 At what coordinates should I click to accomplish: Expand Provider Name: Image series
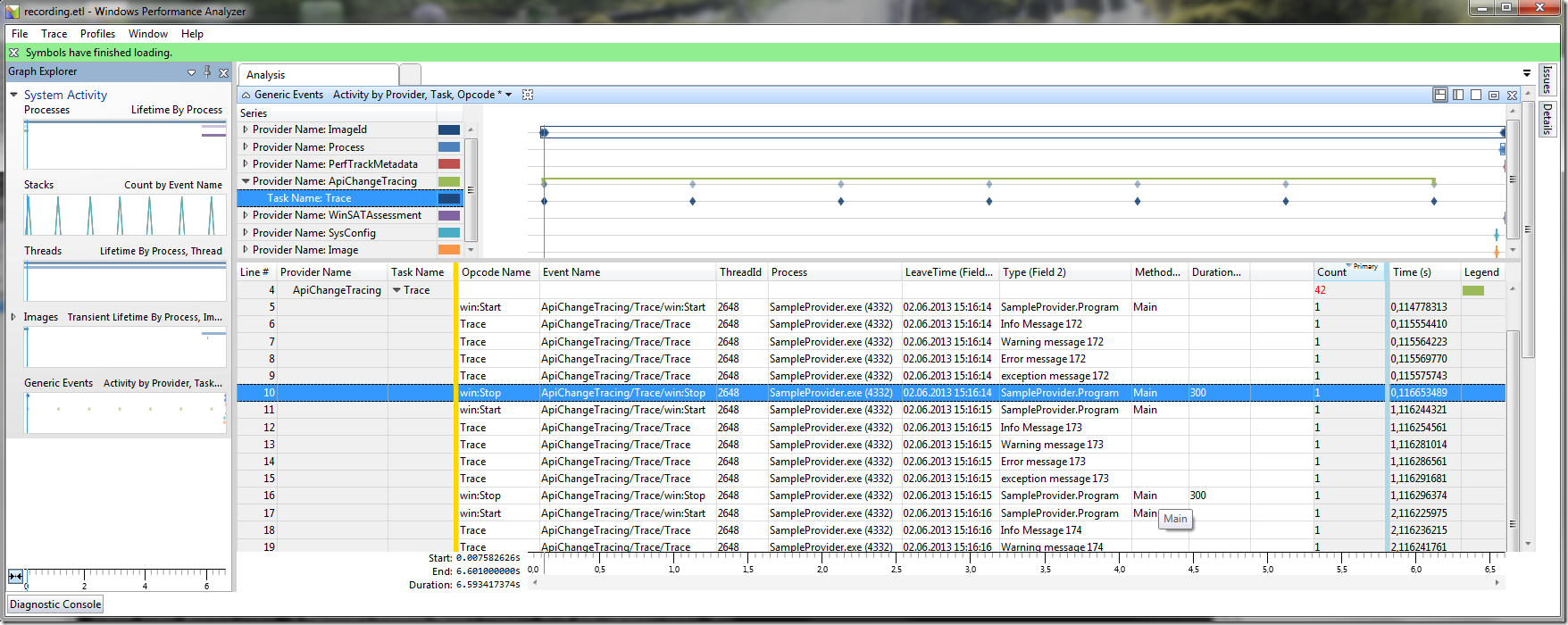pyautogui.click(x=246, y=250)
